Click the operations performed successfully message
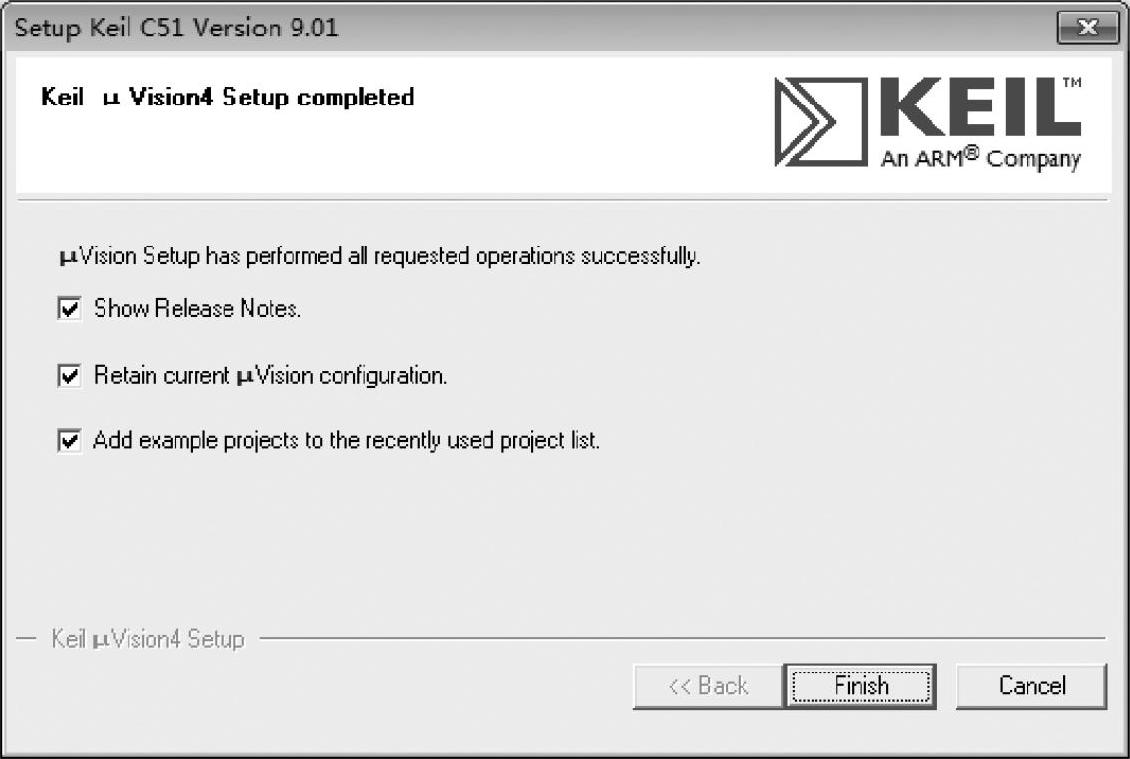1130x759 pixels. click(380, 256)
